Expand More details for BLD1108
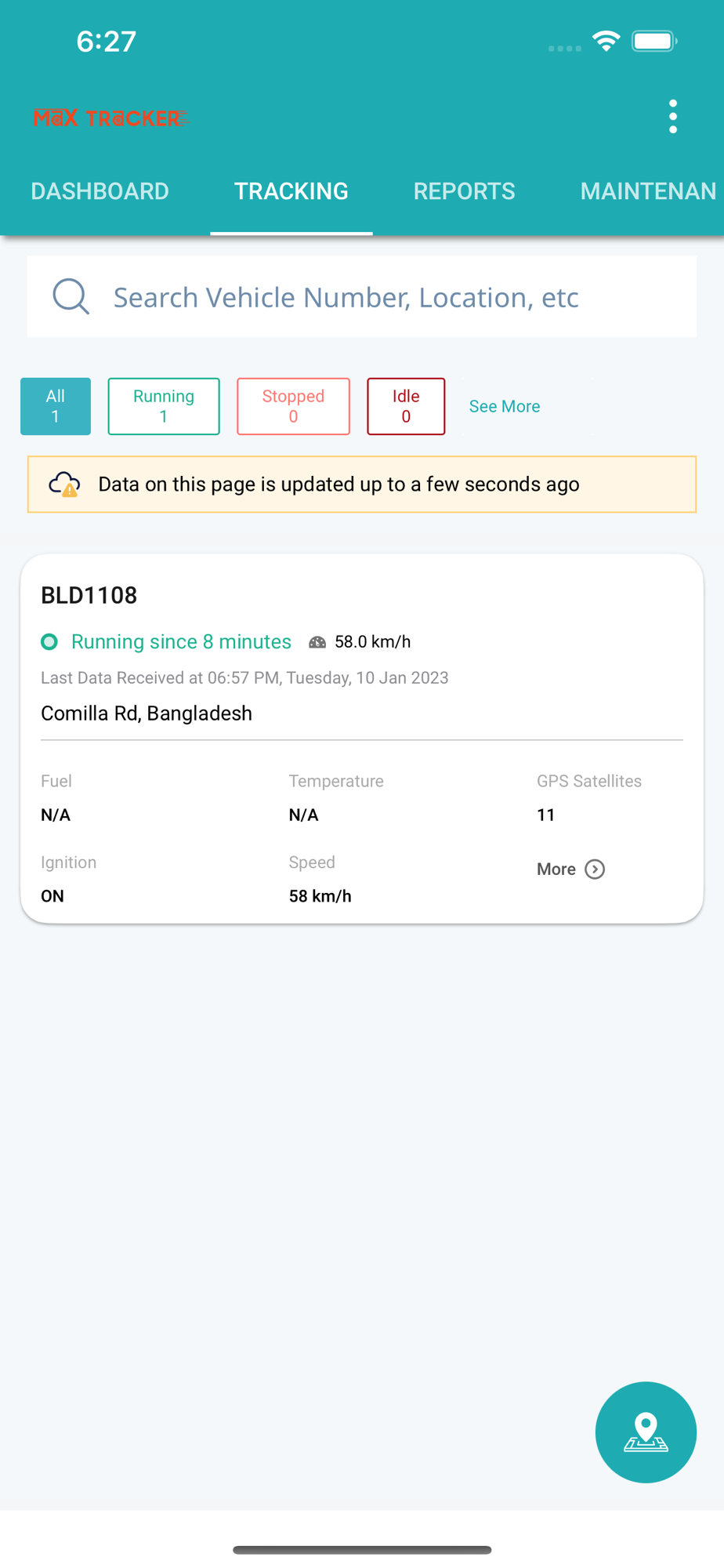Viewport: 724px width, 1568px height. pos(570,869)
